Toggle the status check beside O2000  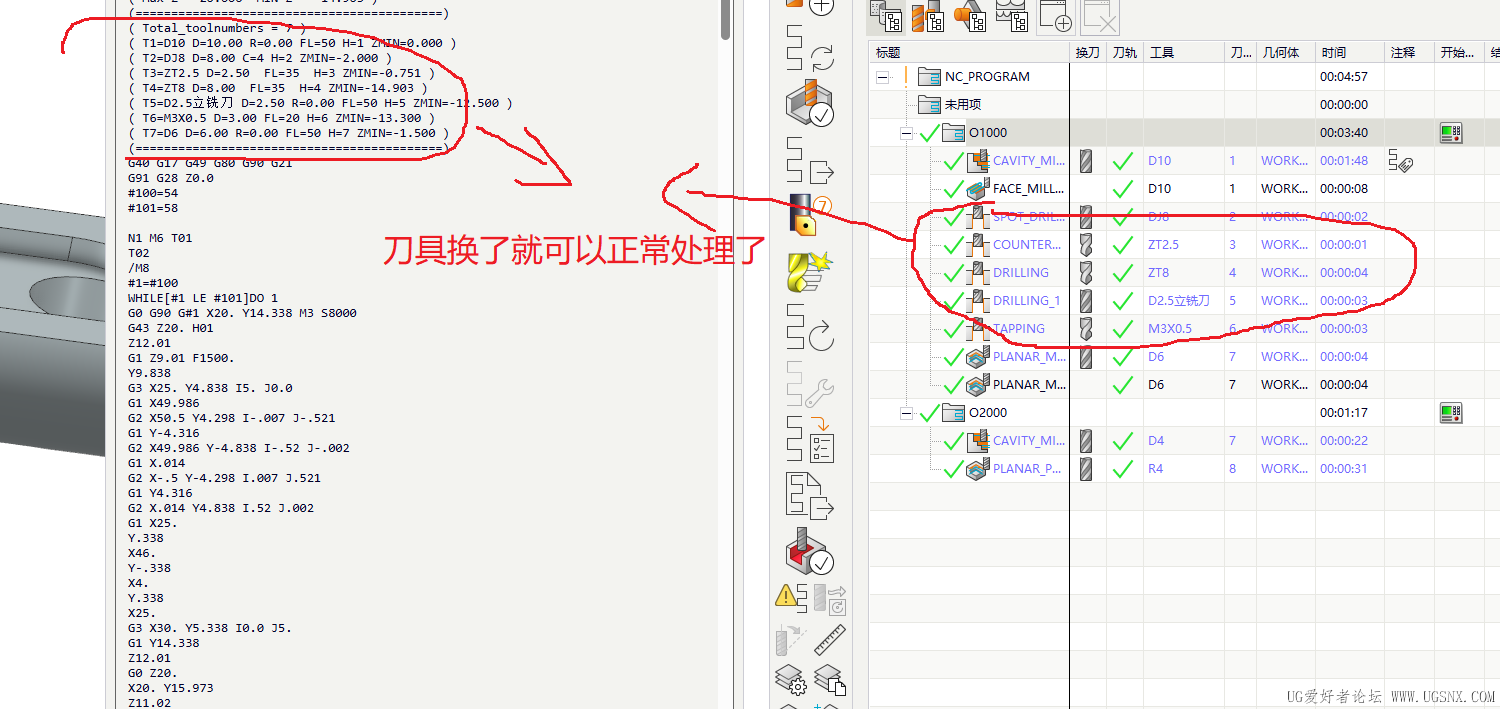coord(929,412)
